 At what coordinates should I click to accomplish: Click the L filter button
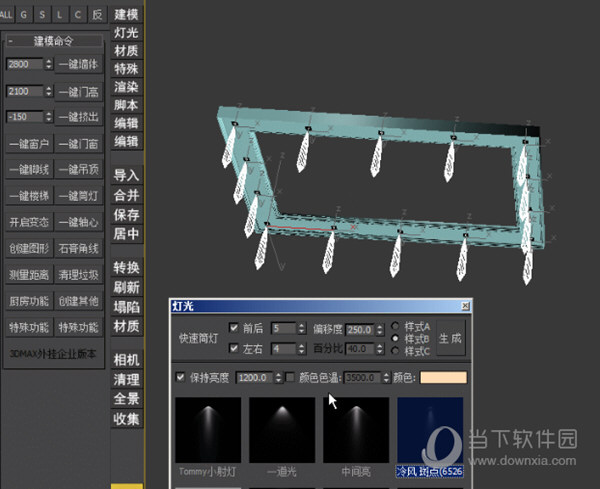(x=62, y=14)
